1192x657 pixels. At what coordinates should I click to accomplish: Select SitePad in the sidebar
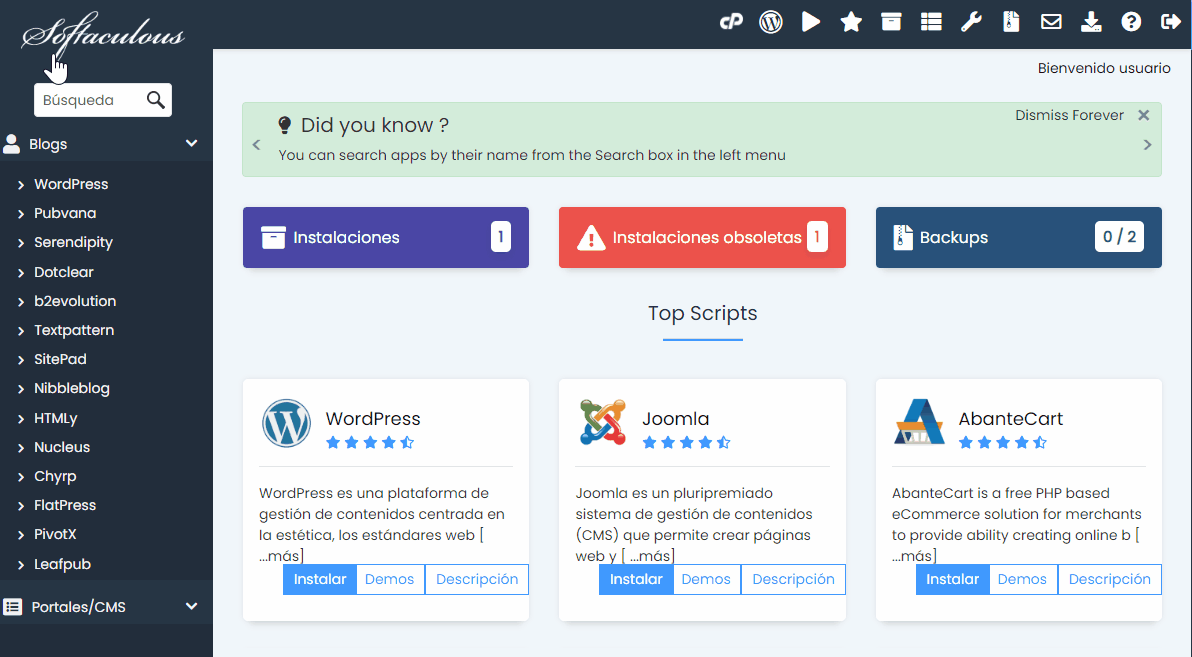coord(60,359)
